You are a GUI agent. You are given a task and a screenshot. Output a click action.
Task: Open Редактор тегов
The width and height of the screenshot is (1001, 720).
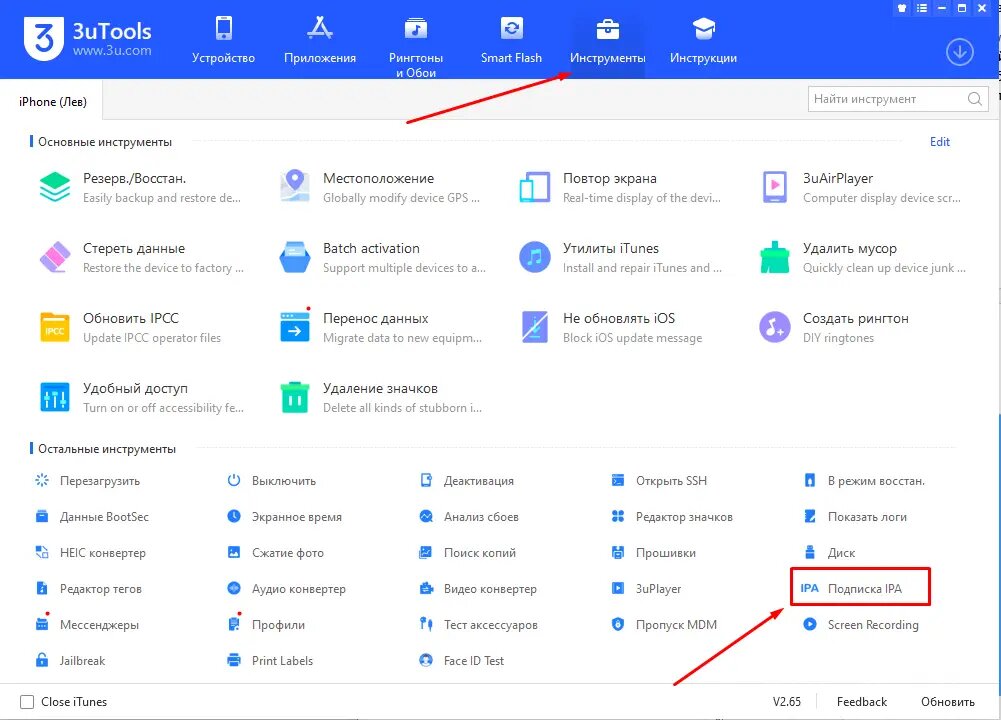89,589
